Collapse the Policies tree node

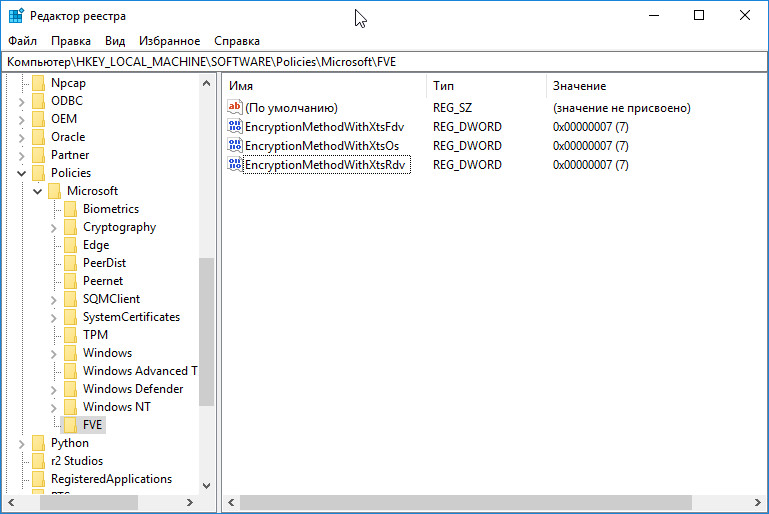click(x=22, y=173)
